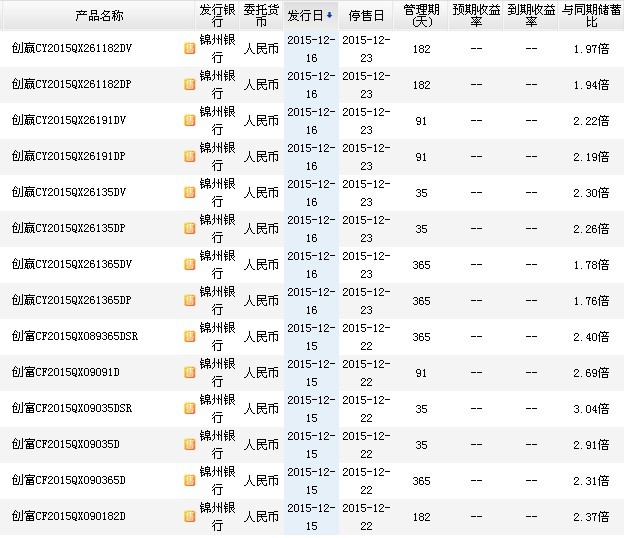The image size is (624, 538).
Task: Click management period 365 for 创富CF2015QX090365D
Action: coord(421,481)
